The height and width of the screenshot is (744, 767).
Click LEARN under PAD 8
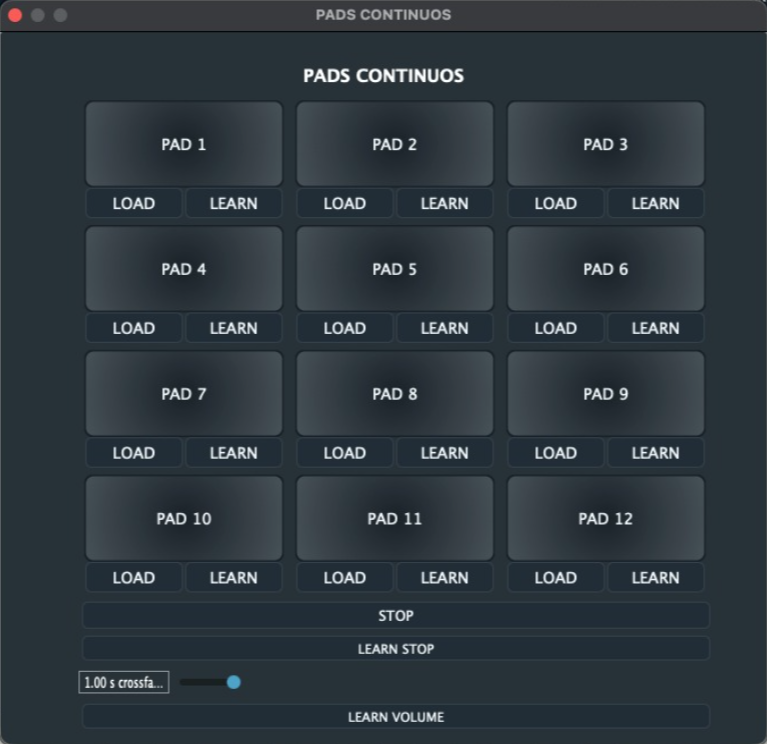tap(445, 452)
